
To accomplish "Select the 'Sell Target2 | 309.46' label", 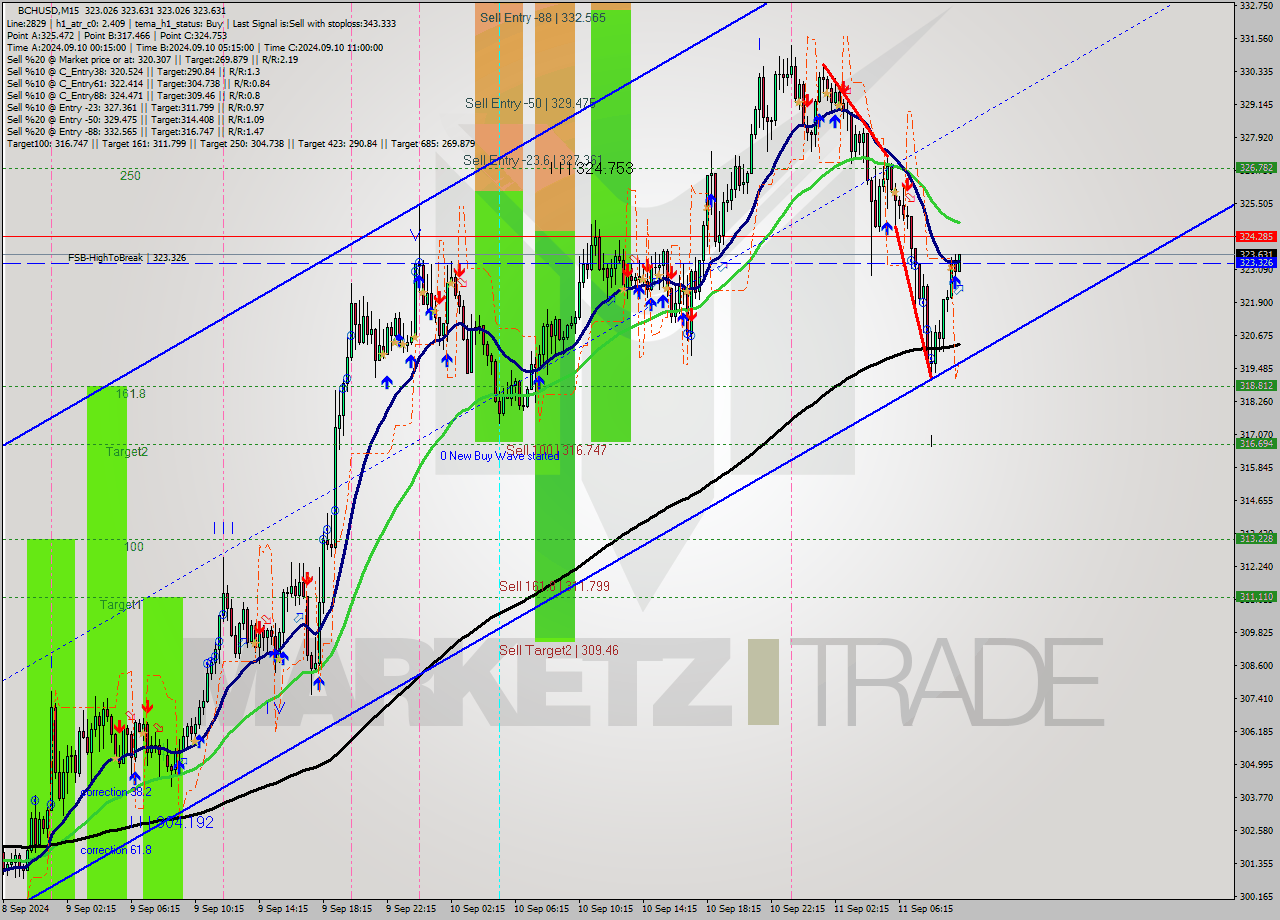I will tap(558, 650).
